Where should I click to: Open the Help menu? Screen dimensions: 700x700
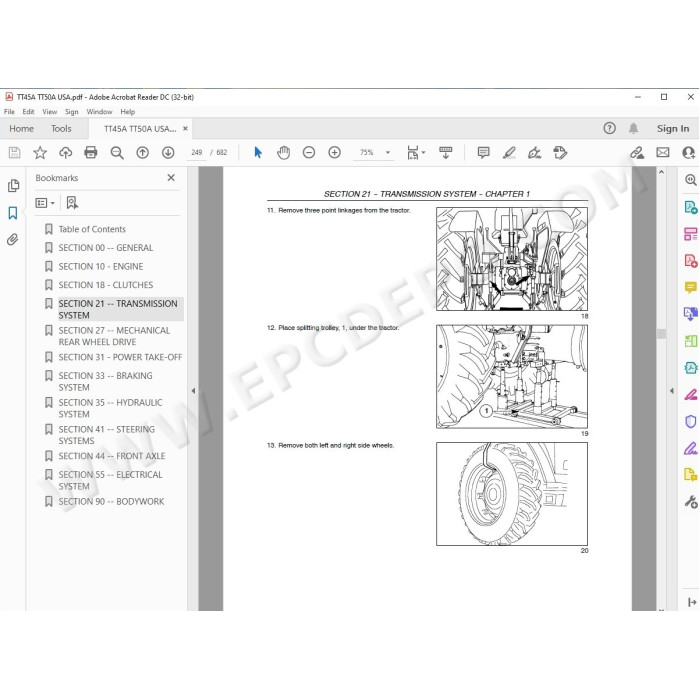coord(128,112)
